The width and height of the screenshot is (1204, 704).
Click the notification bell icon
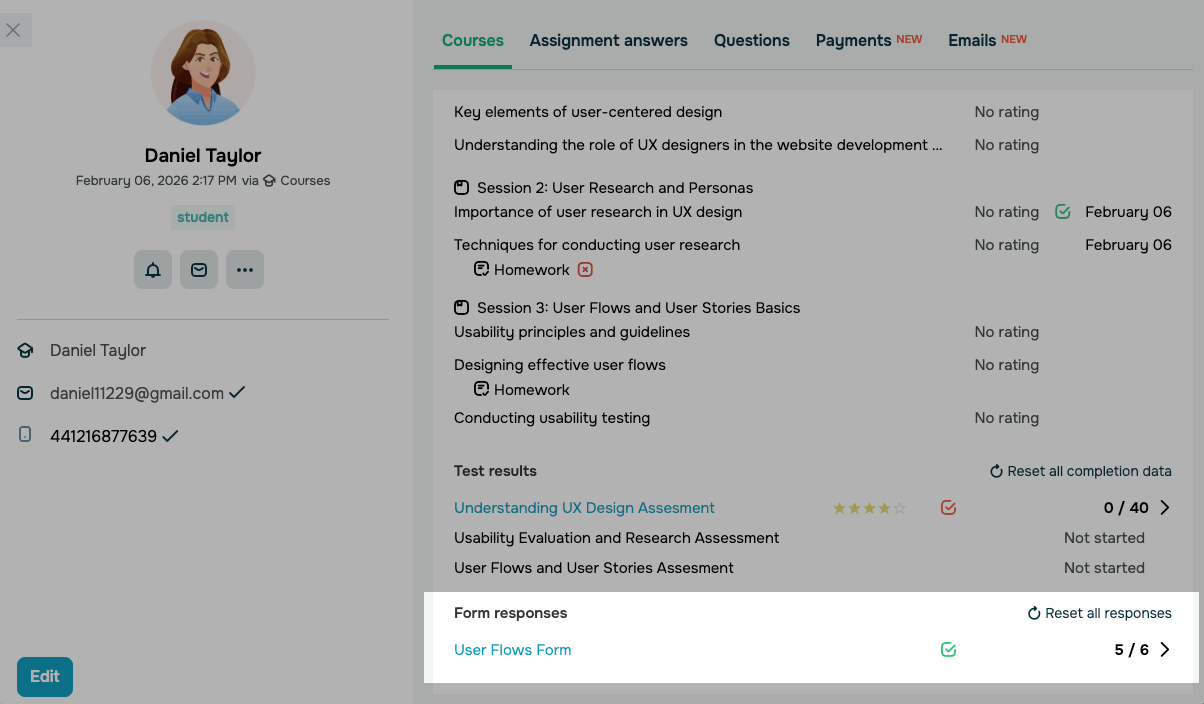coord(153,270)
